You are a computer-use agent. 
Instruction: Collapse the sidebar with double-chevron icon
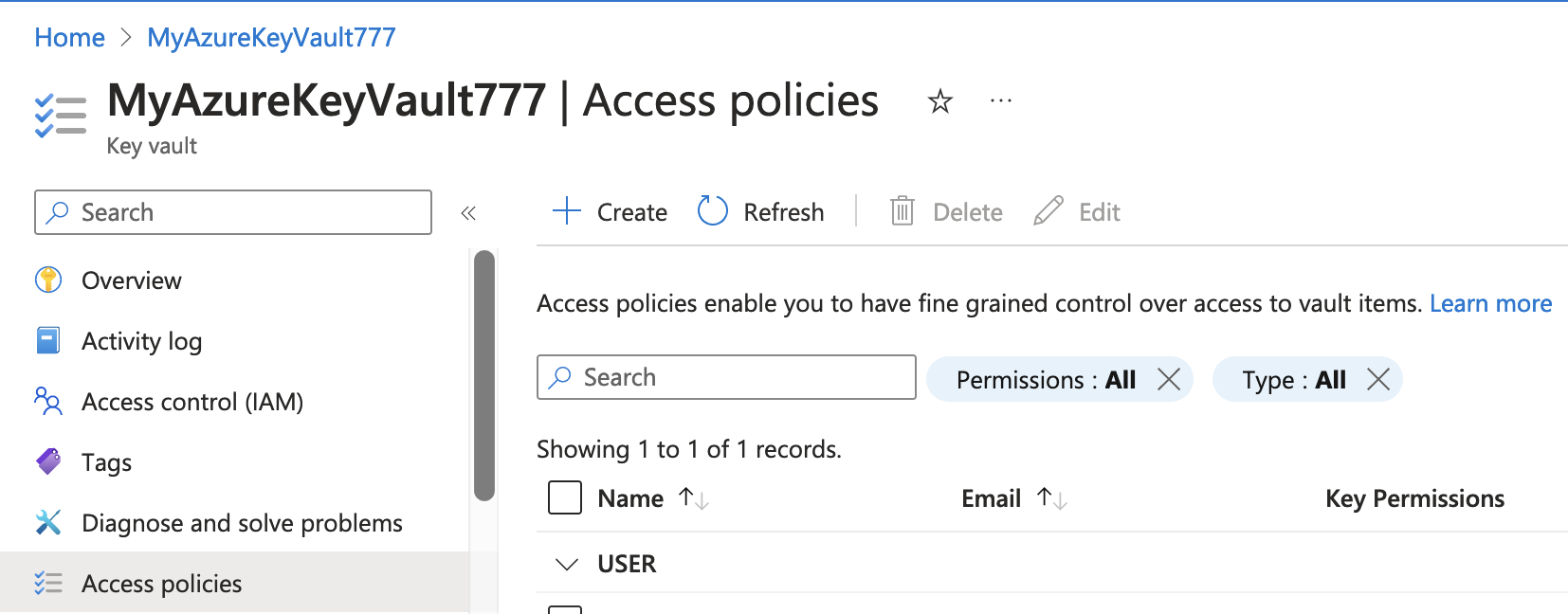(x=468, y=213)
